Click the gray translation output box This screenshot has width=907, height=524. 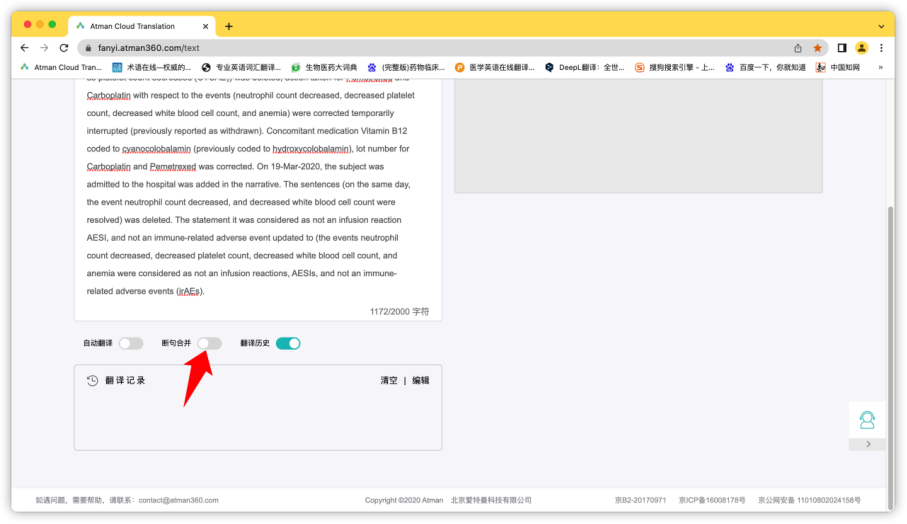tap(638, 136)
